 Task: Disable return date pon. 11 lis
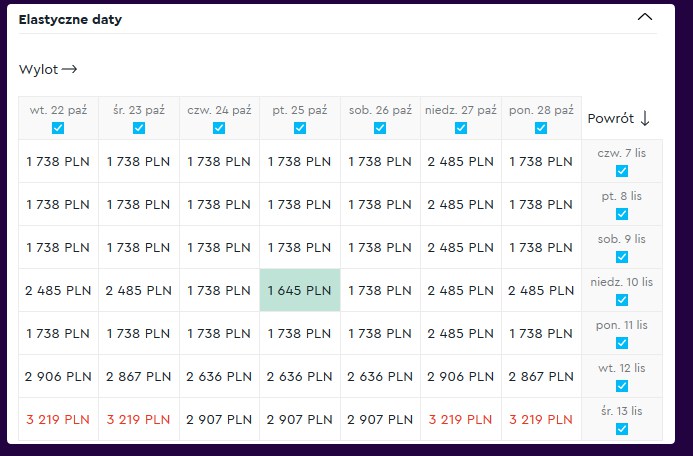[x=622, y=343]
